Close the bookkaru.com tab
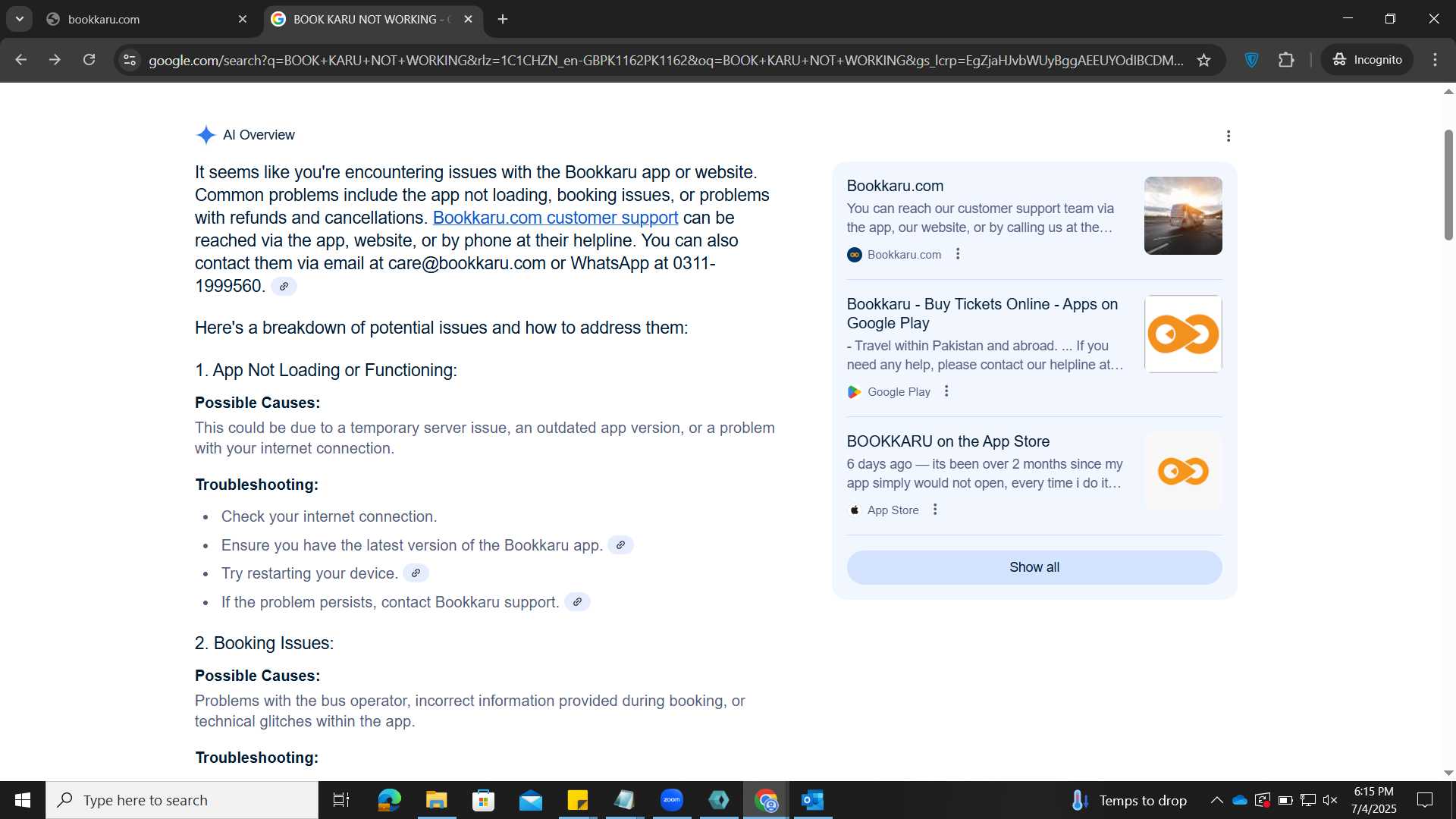The image size is (1456, 819). pyautogui.click(x=243, y=19)
